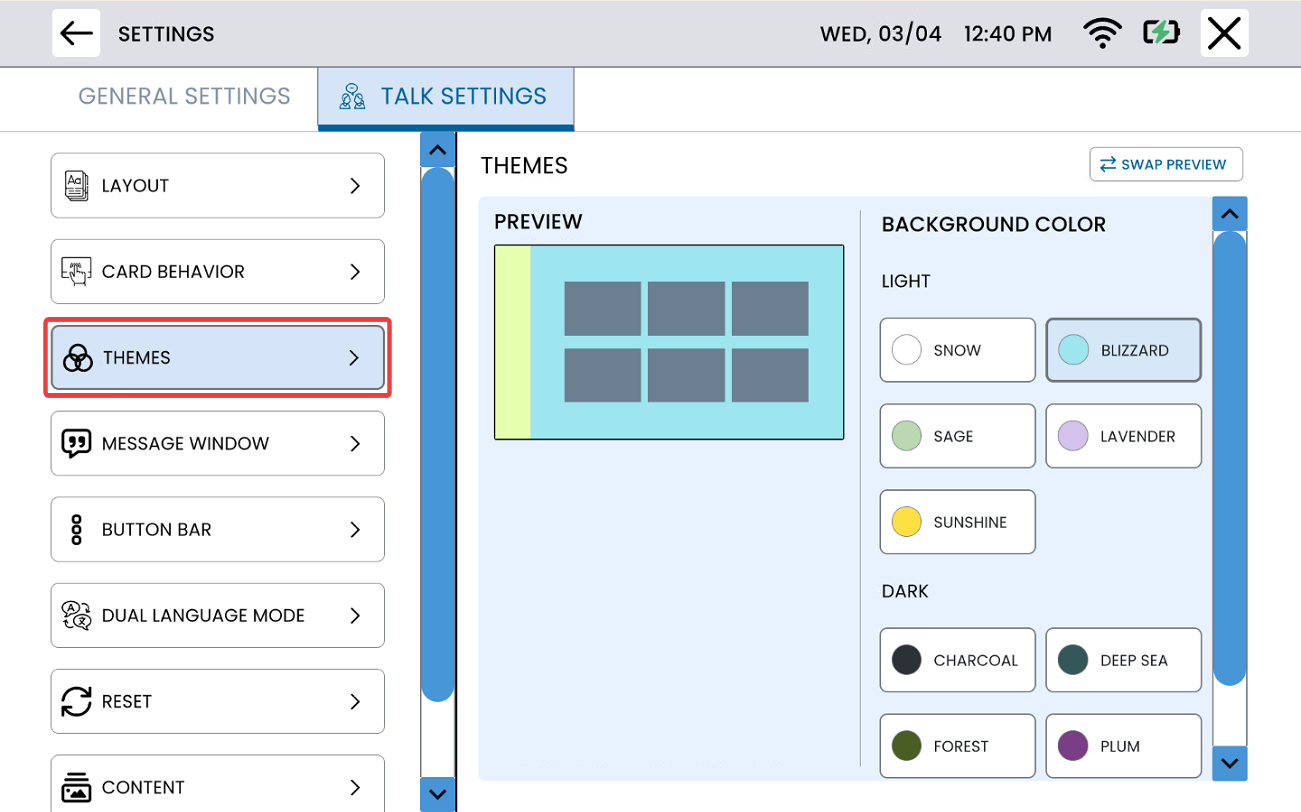Expand Layout settings with its chevron

coord(355,186)
